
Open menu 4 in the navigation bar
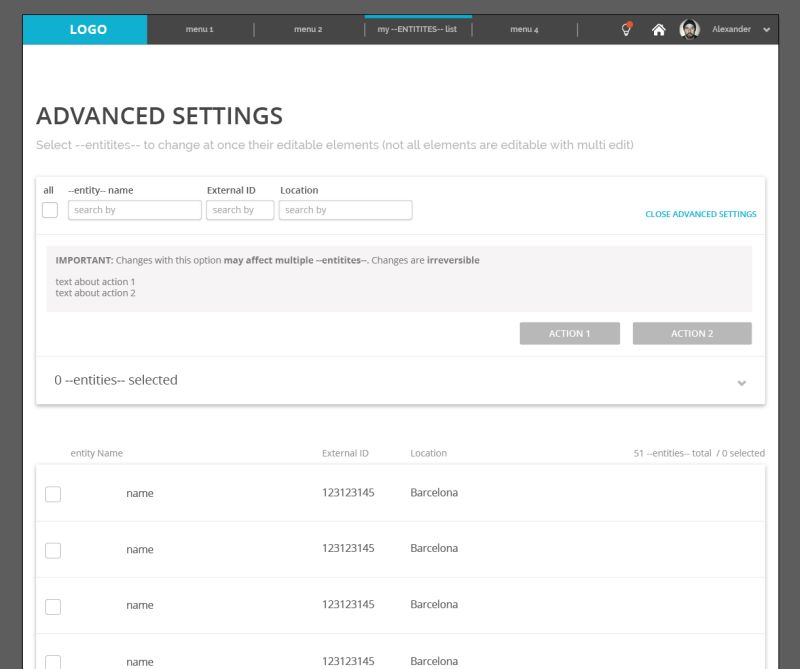coord(524,29)
